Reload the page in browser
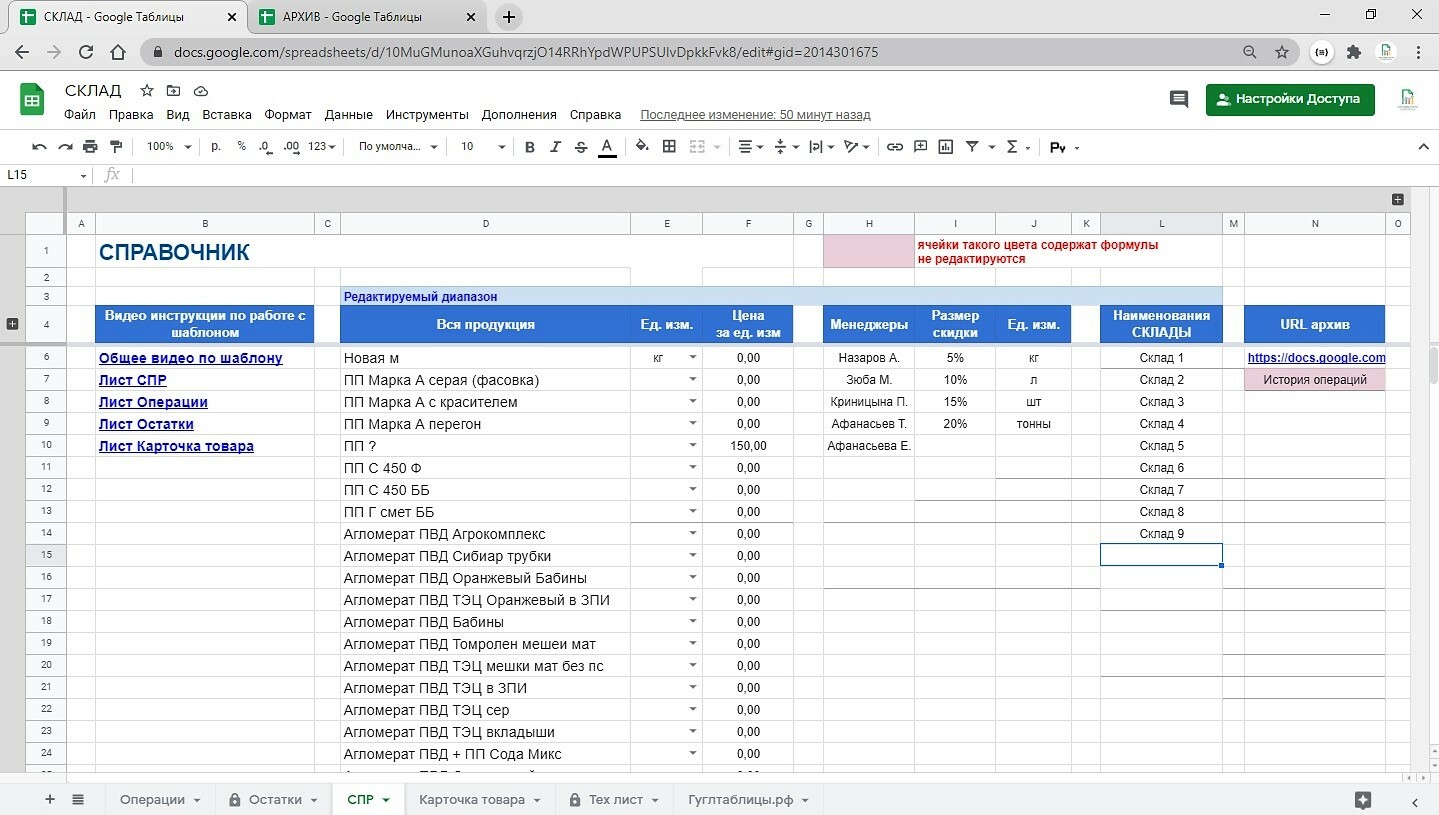Image resolution: width=1439 pixels, height=815 pixels. point(86,52)
